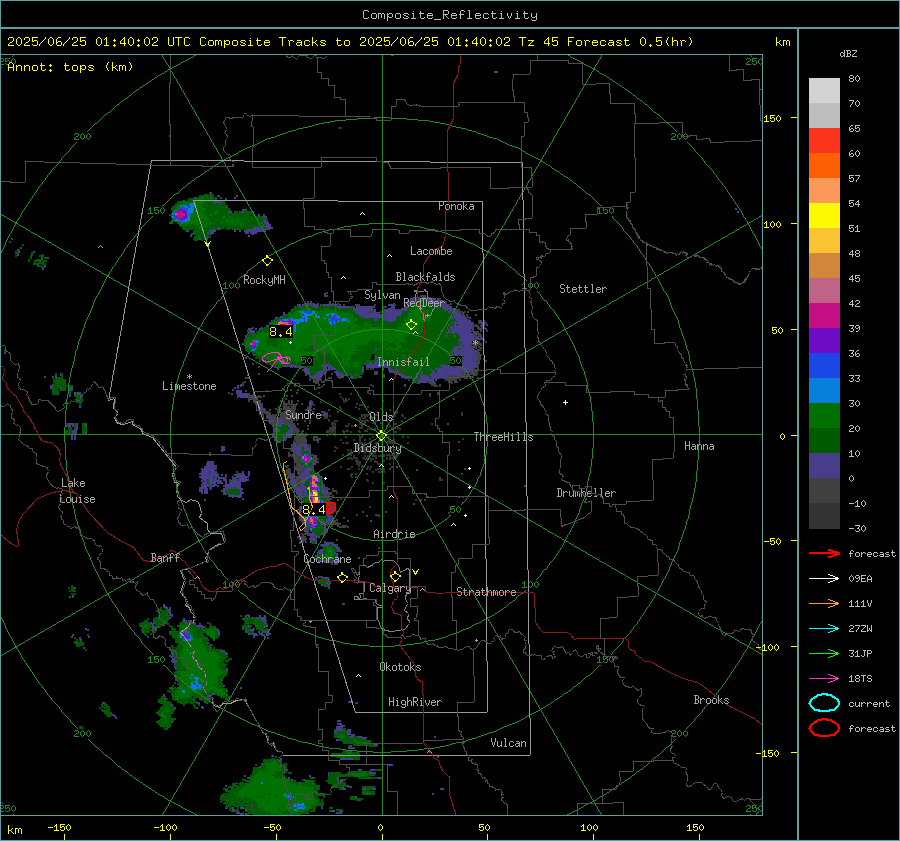Click the 8.4 tops label near Sylvan storm
Screen dimensions: 900x841
click(281, 332)
